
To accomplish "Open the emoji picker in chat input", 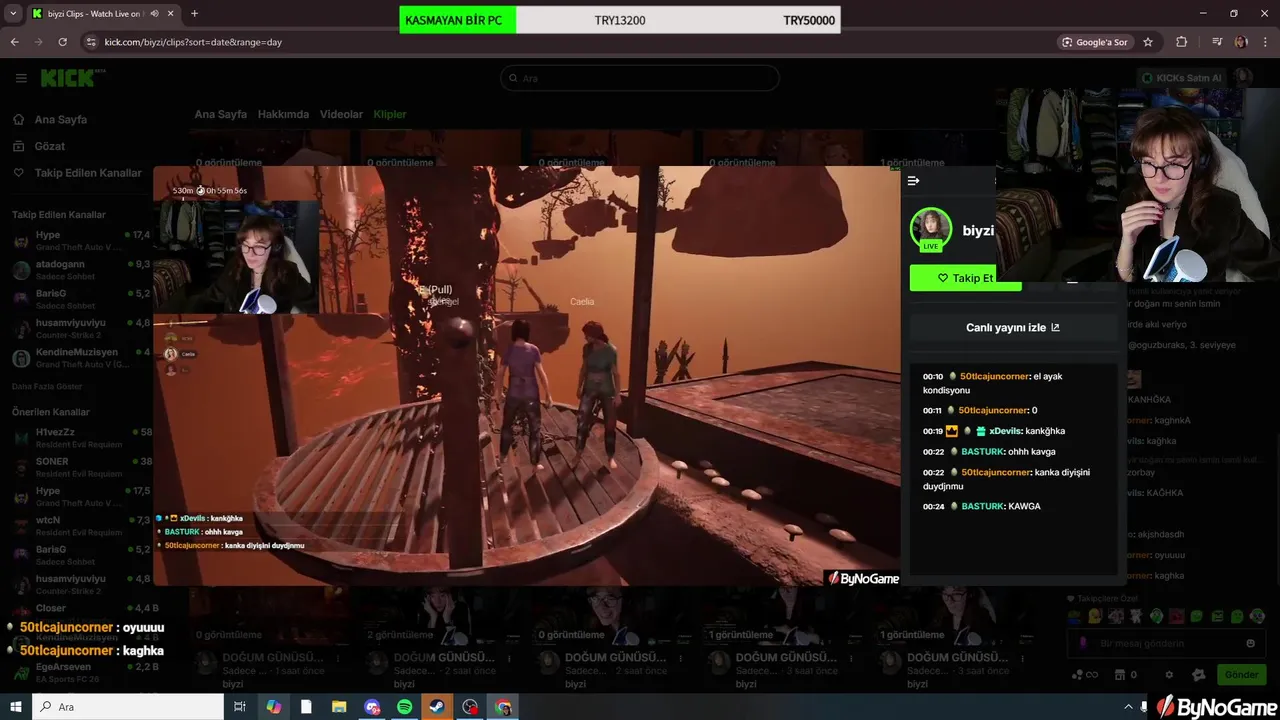I will tap(1250, 643).
